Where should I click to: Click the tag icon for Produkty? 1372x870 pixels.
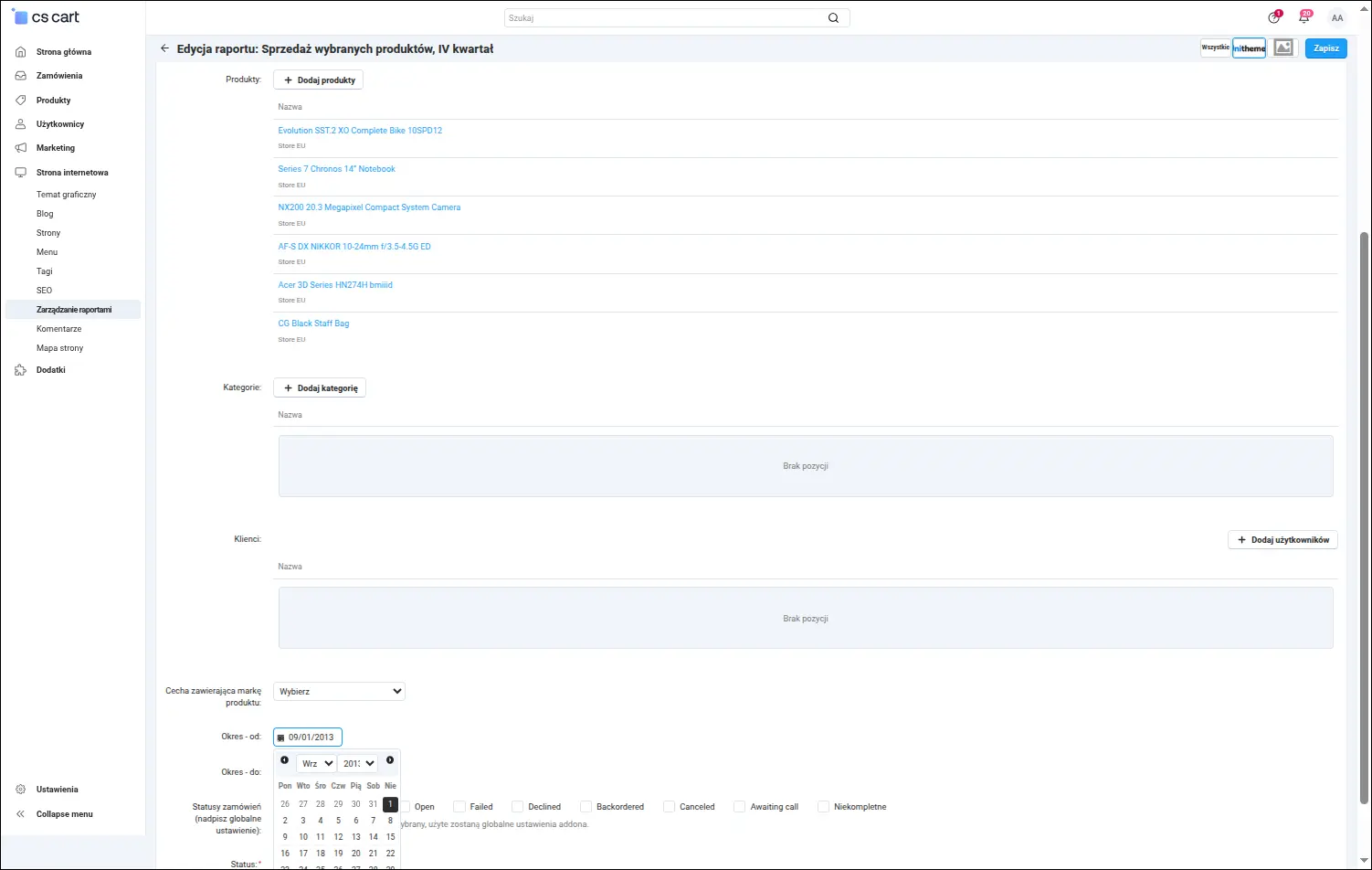point(21,101)
